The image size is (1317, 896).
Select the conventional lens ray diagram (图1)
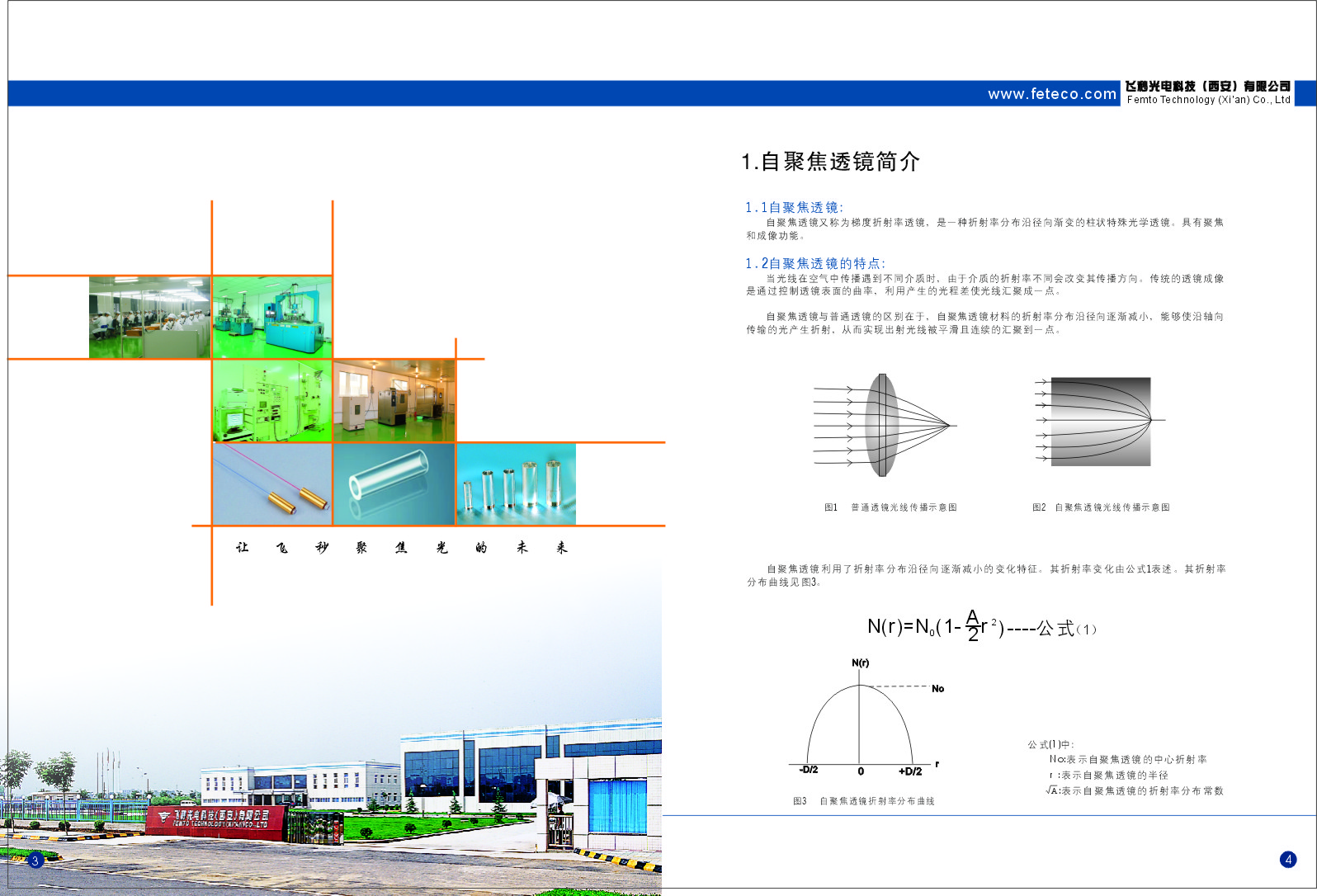pos(884,426)
